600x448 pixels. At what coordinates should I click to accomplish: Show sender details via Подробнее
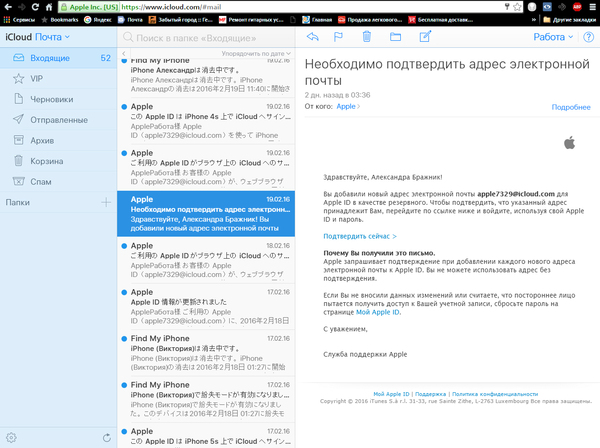coord(571,107)
